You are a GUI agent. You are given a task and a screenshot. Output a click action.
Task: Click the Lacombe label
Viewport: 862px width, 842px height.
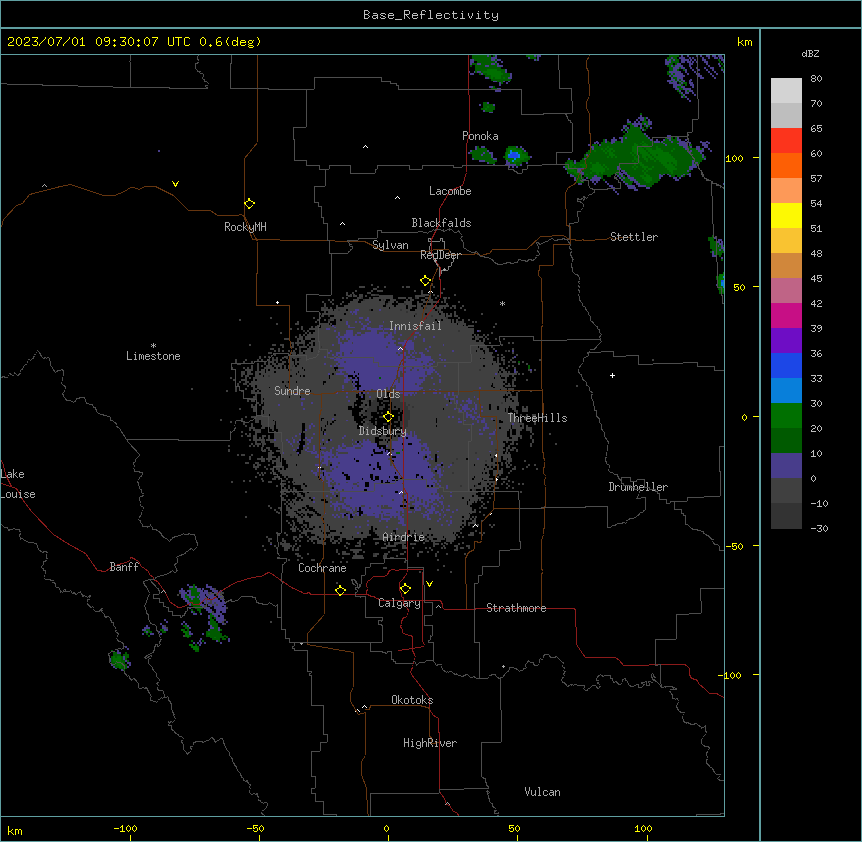pyautogui.click(x=450, y=191)
